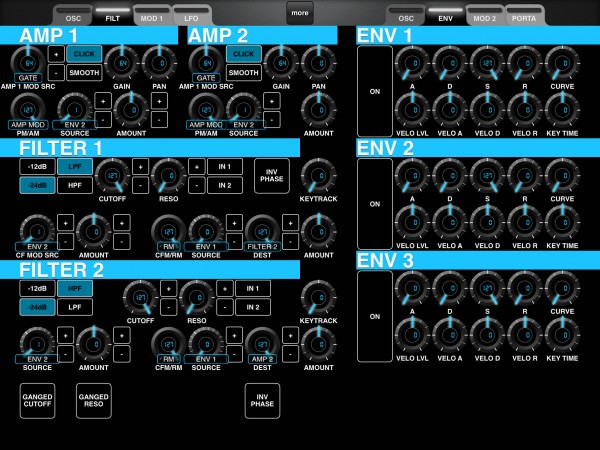Toggle ENV 1 ON switch

pyautogui.click(x=375, y=91)
